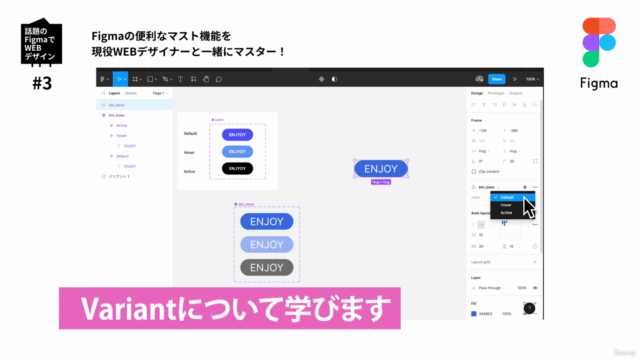
Task: Click the Align bottom icon
Action: pos(525,105)
